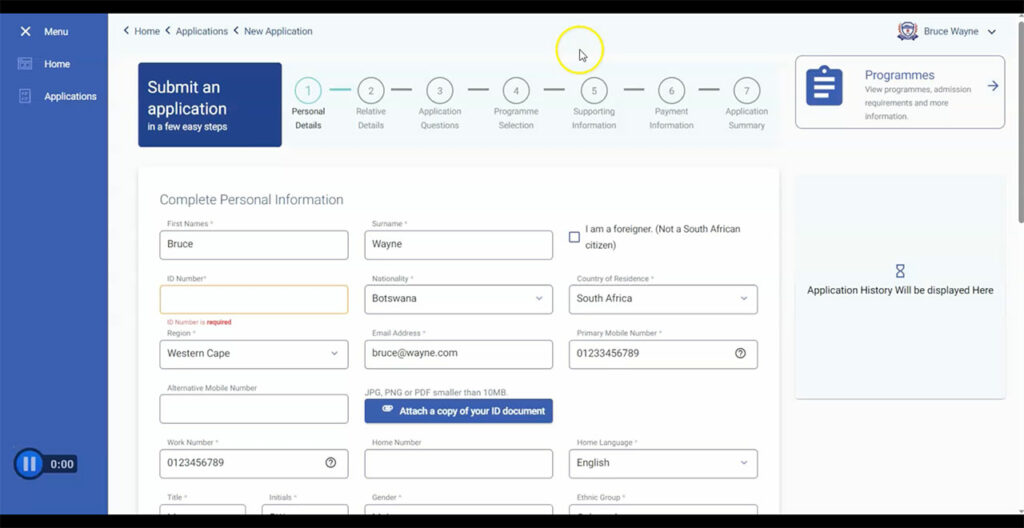Click the Home icon in the sidebar
Image resolution: width=1024 pixels, height=528 pixels.
click(x=25, y=64)
